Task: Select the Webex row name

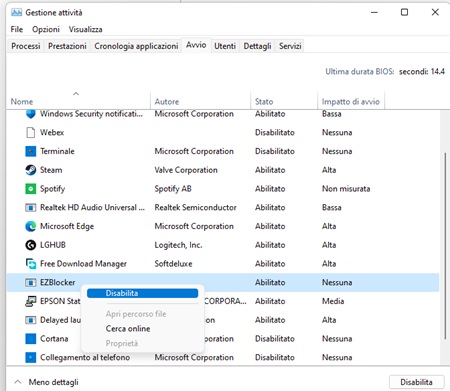Action: tap(52, 133)
